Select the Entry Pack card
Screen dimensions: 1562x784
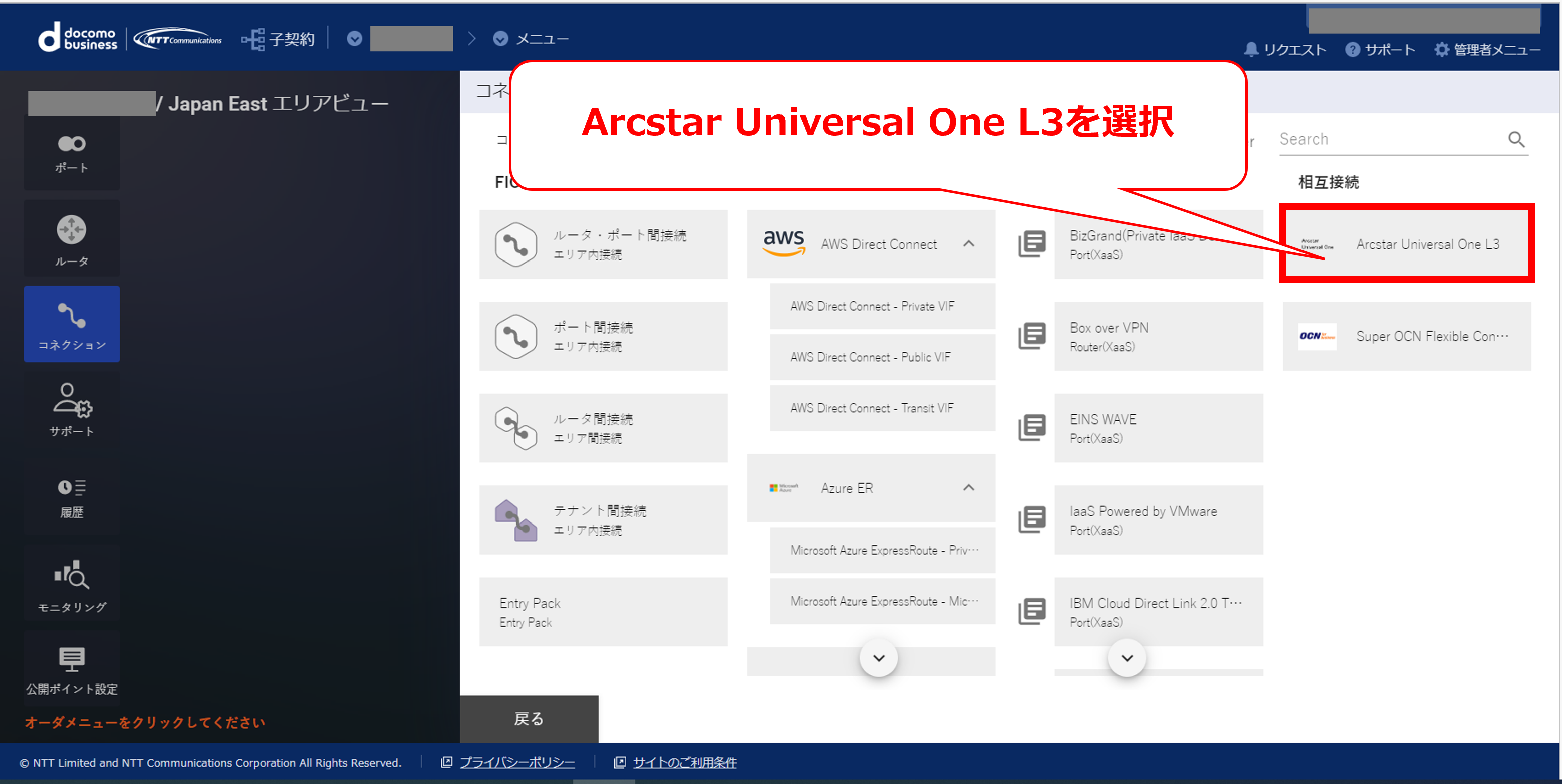click(x=603, y=612)
